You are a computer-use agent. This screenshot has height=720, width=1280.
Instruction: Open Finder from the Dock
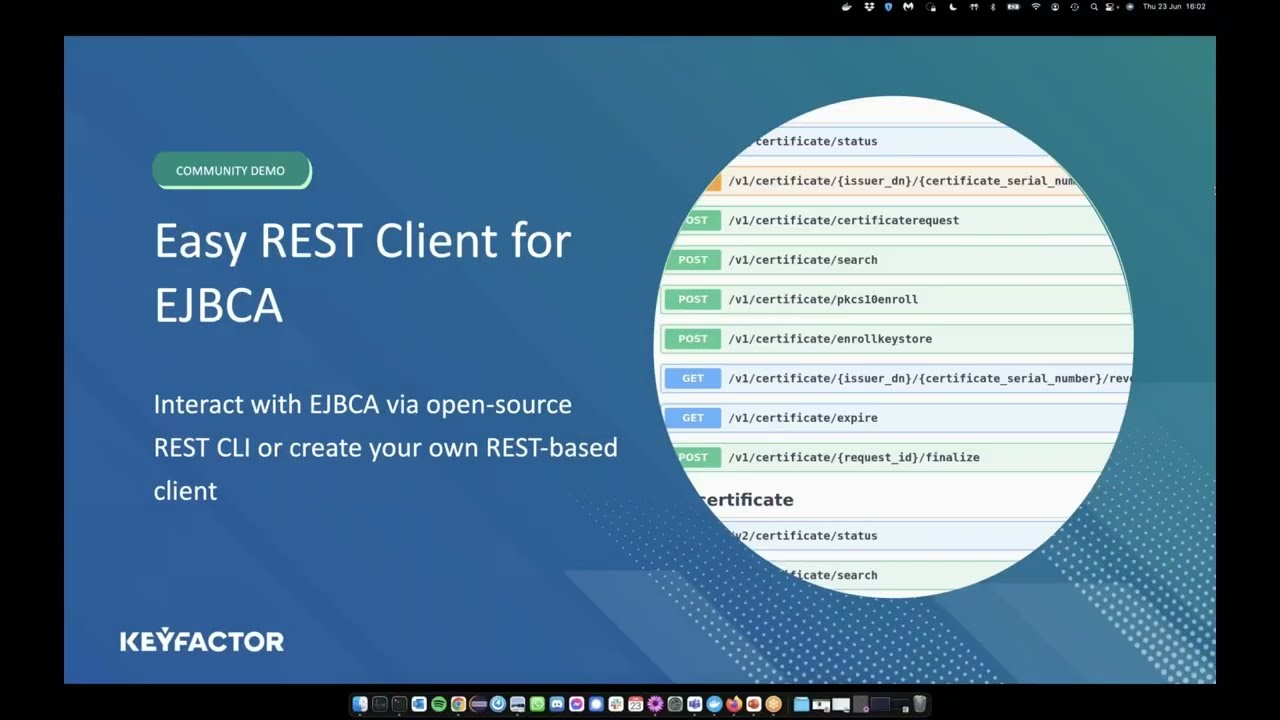pos(360,704)
